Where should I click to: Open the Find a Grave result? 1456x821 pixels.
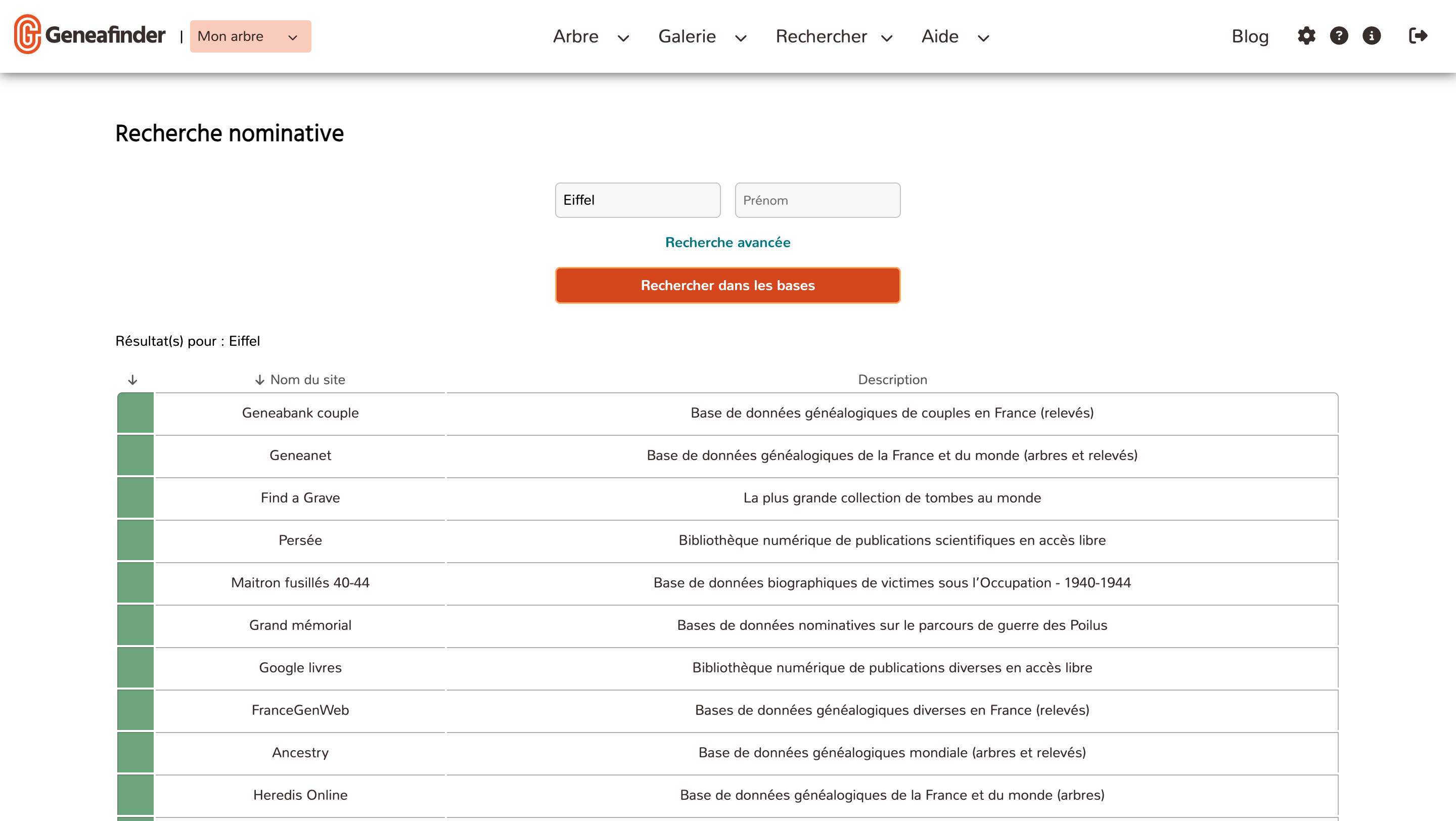point(300,498)
